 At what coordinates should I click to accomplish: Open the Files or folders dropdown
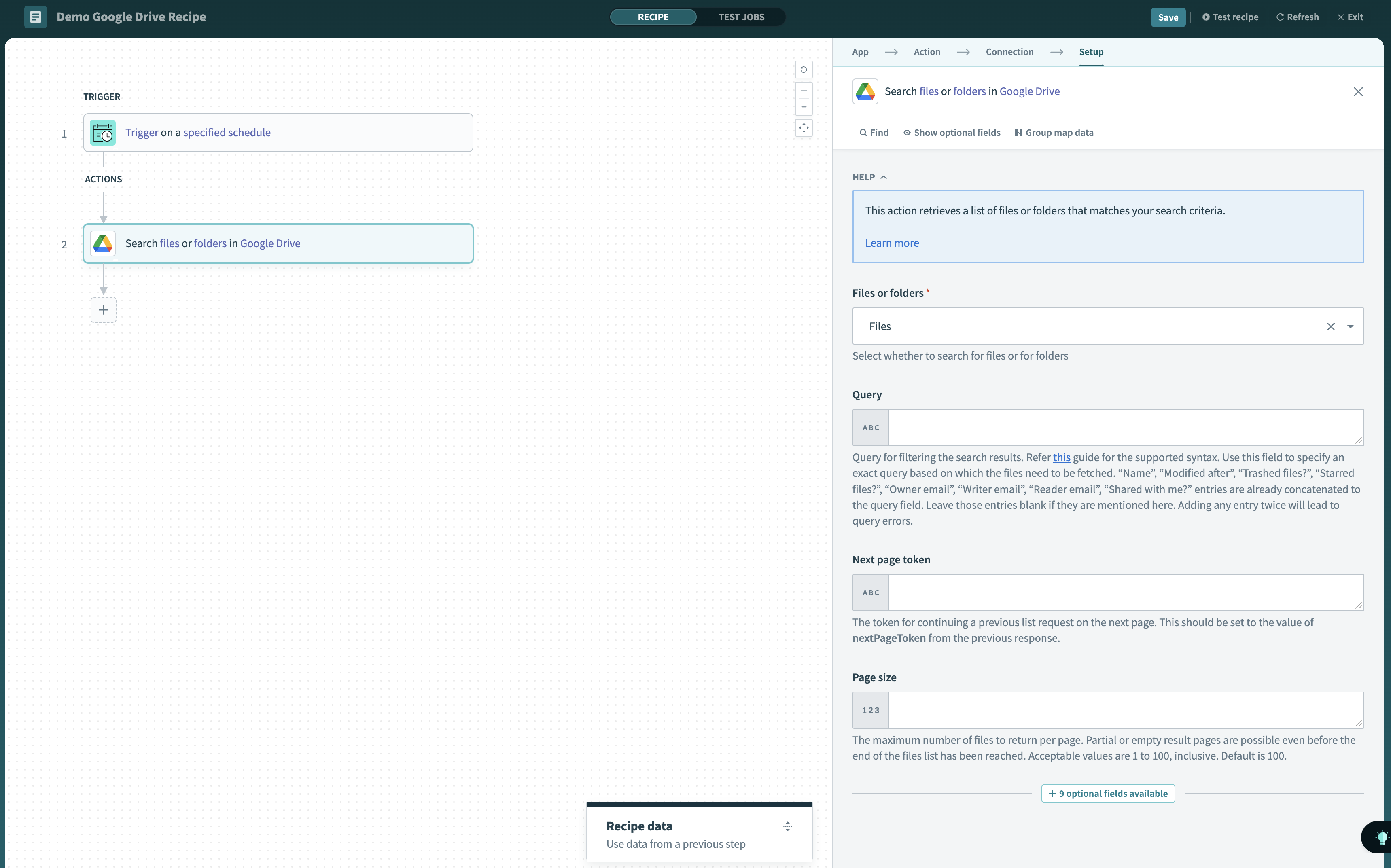click(x=1350, y=327)
